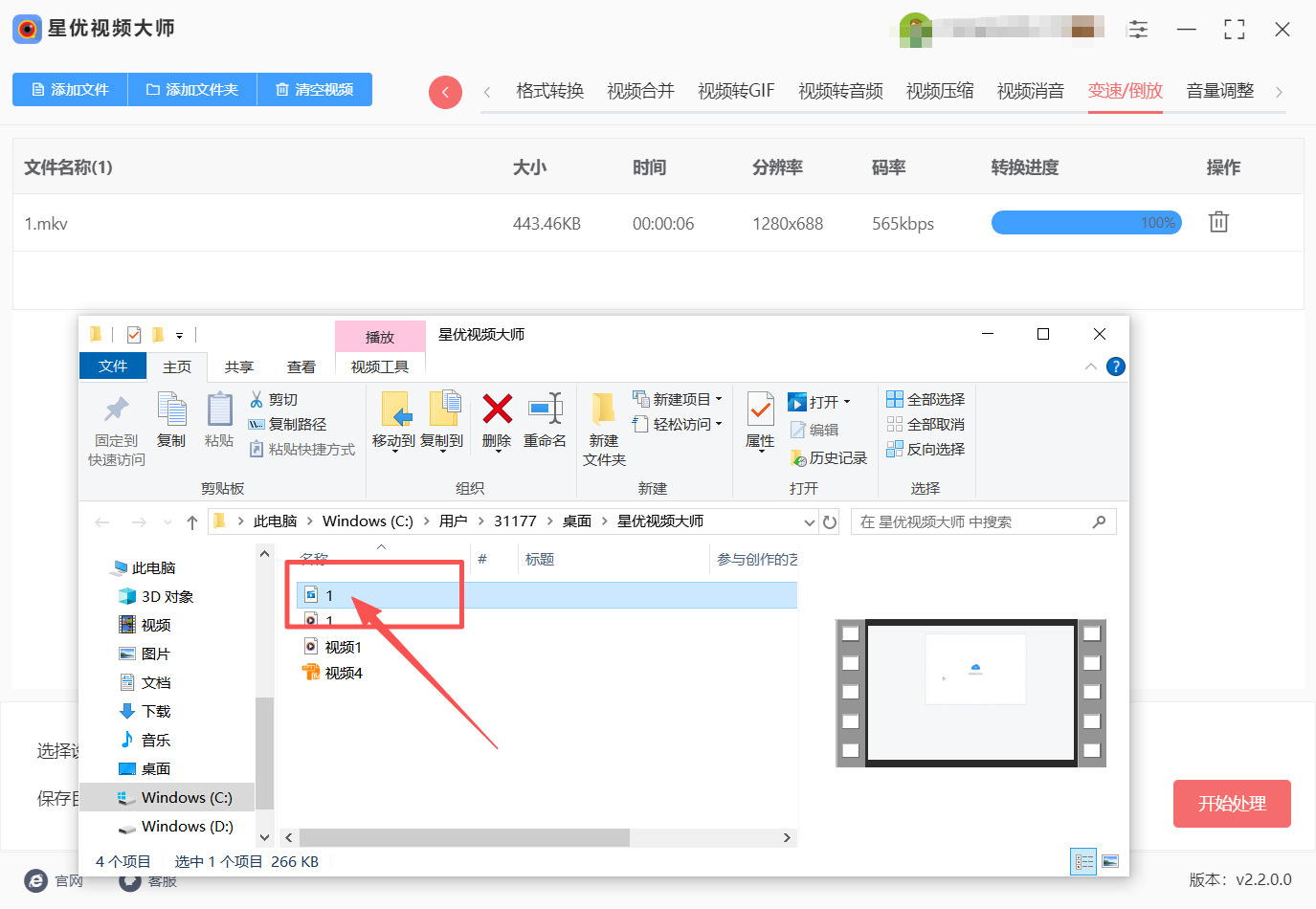The width and height of the screenshot is (1316, 909).
Task: Select 下载 in navigation pane
Action: [x=145, y=711]
